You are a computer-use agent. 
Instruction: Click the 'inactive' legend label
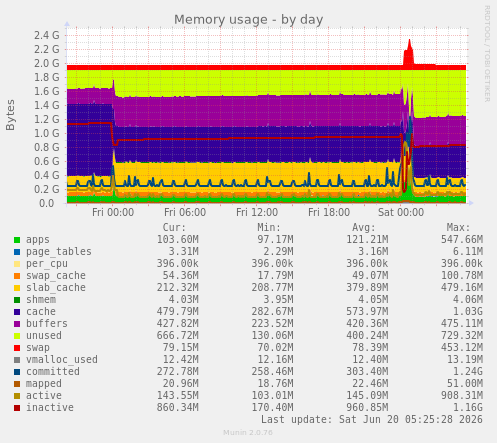tap(50, 408)
